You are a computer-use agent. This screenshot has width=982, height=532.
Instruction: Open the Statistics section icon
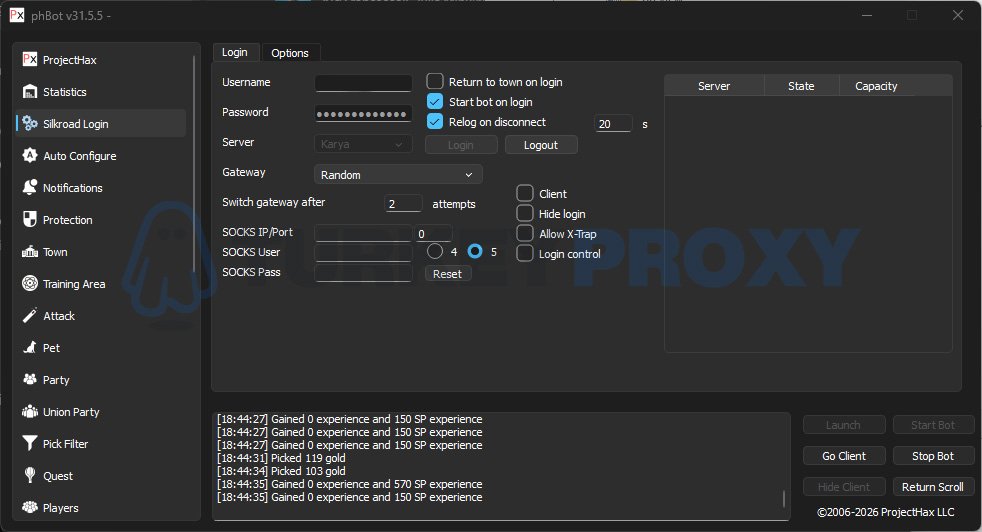[x=29, y=91]
